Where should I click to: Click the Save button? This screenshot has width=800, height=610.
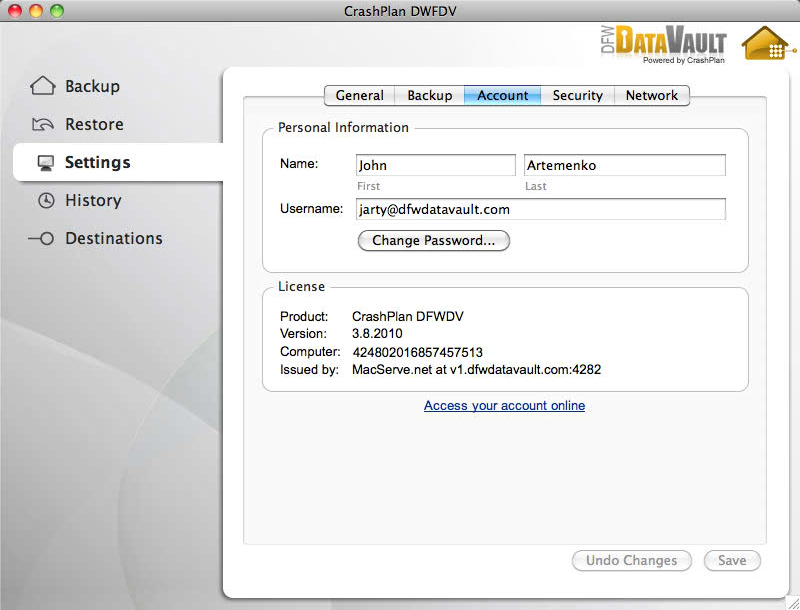coord(732,561)
